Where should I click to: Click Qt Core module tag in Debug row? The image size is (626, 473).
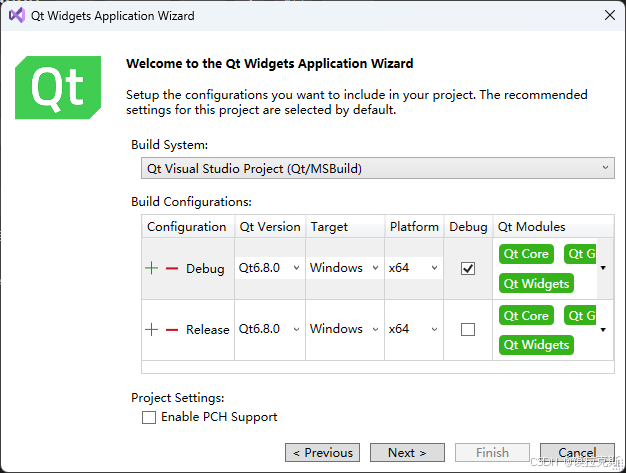coord(526,254)
